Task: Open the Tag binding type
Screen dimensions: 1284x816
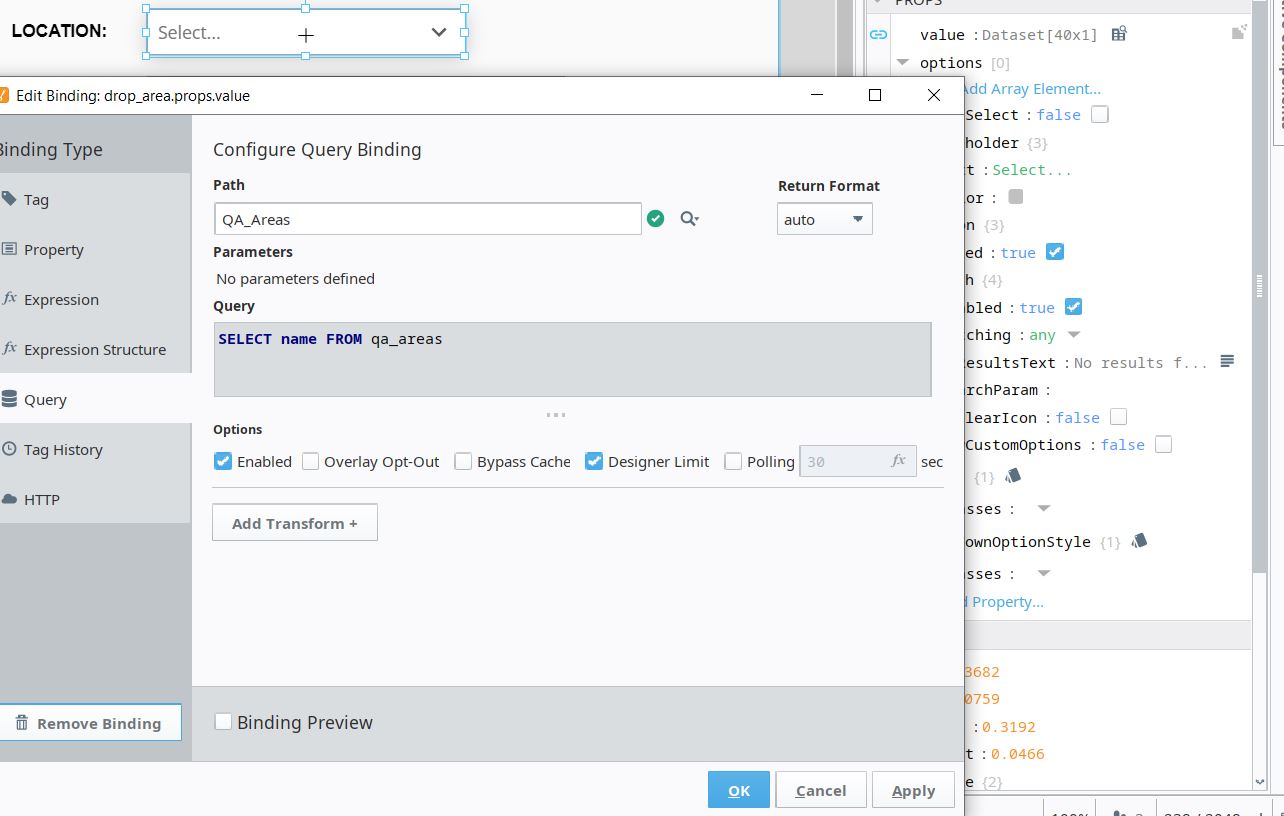Action: coord(95,199)
